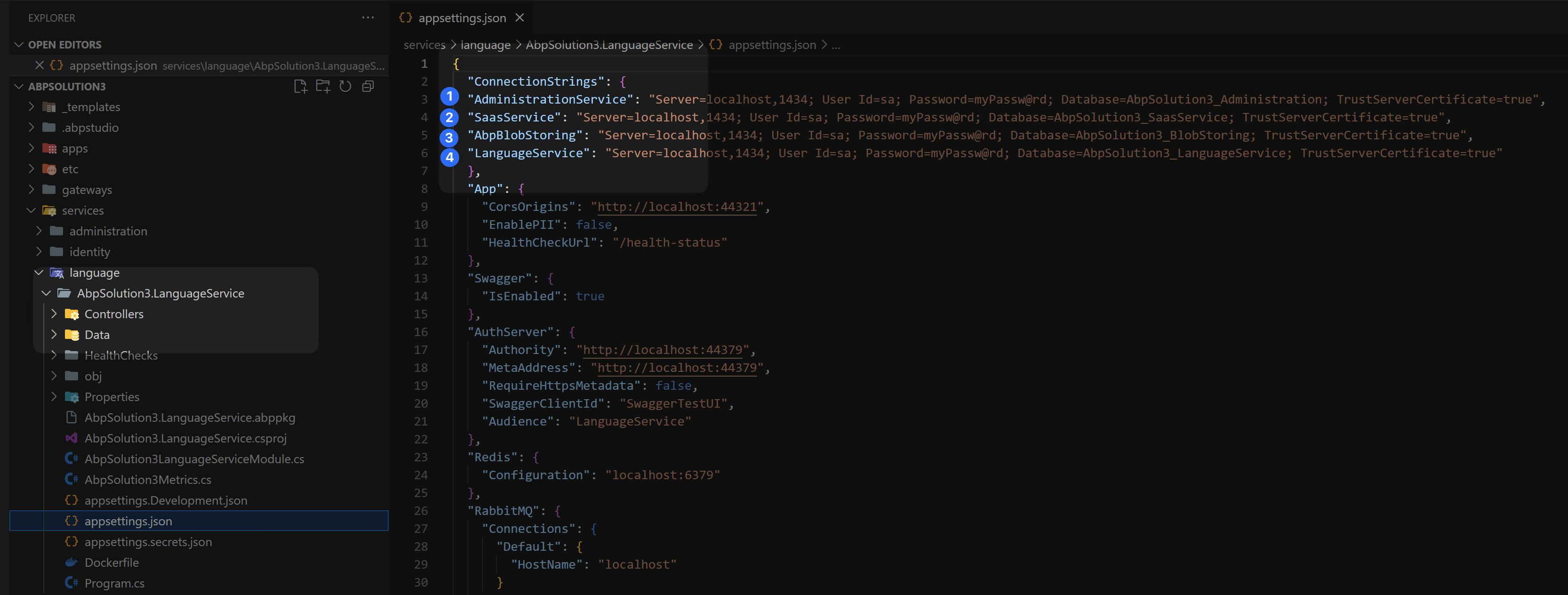Image resolution: width=1568 pixels, height=595 pixels.
Task: Expand the .abpstudio folder chevron
Action: click(x=32, y=128)
